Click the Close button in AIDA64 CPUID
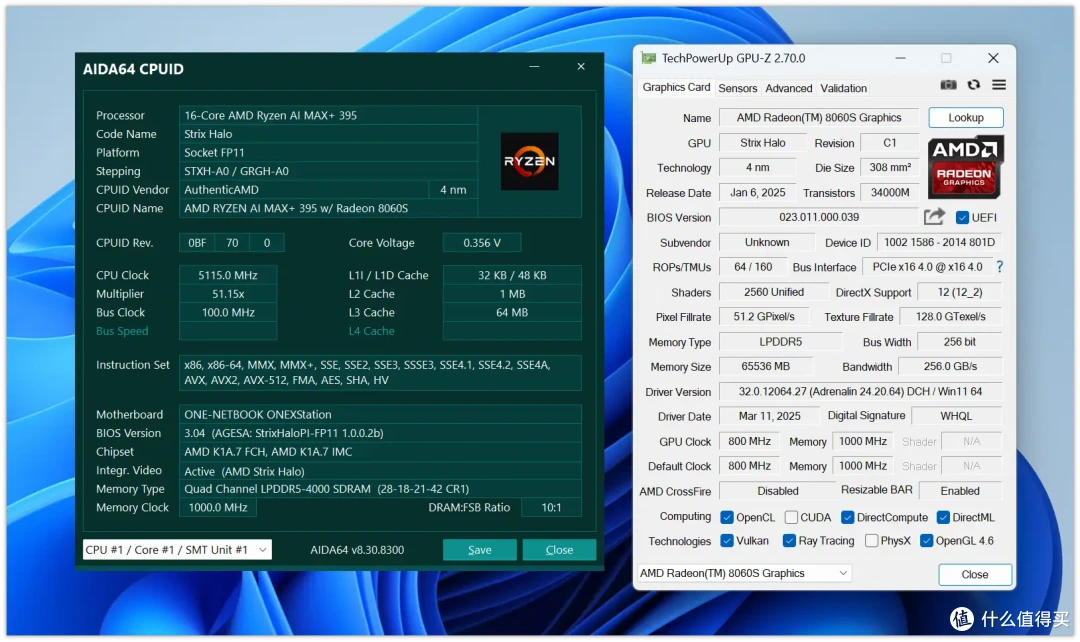Screen dimensions: 1080x642 559,550
